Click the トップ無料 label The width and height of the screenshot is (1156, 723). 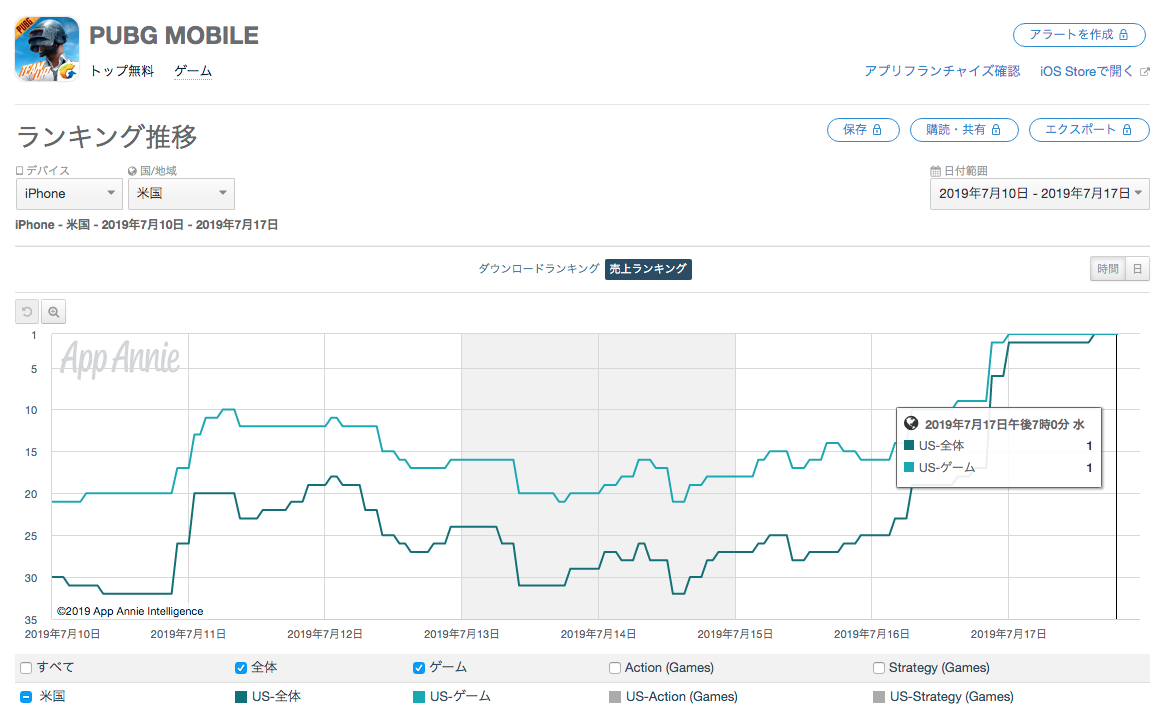point(122,71)
